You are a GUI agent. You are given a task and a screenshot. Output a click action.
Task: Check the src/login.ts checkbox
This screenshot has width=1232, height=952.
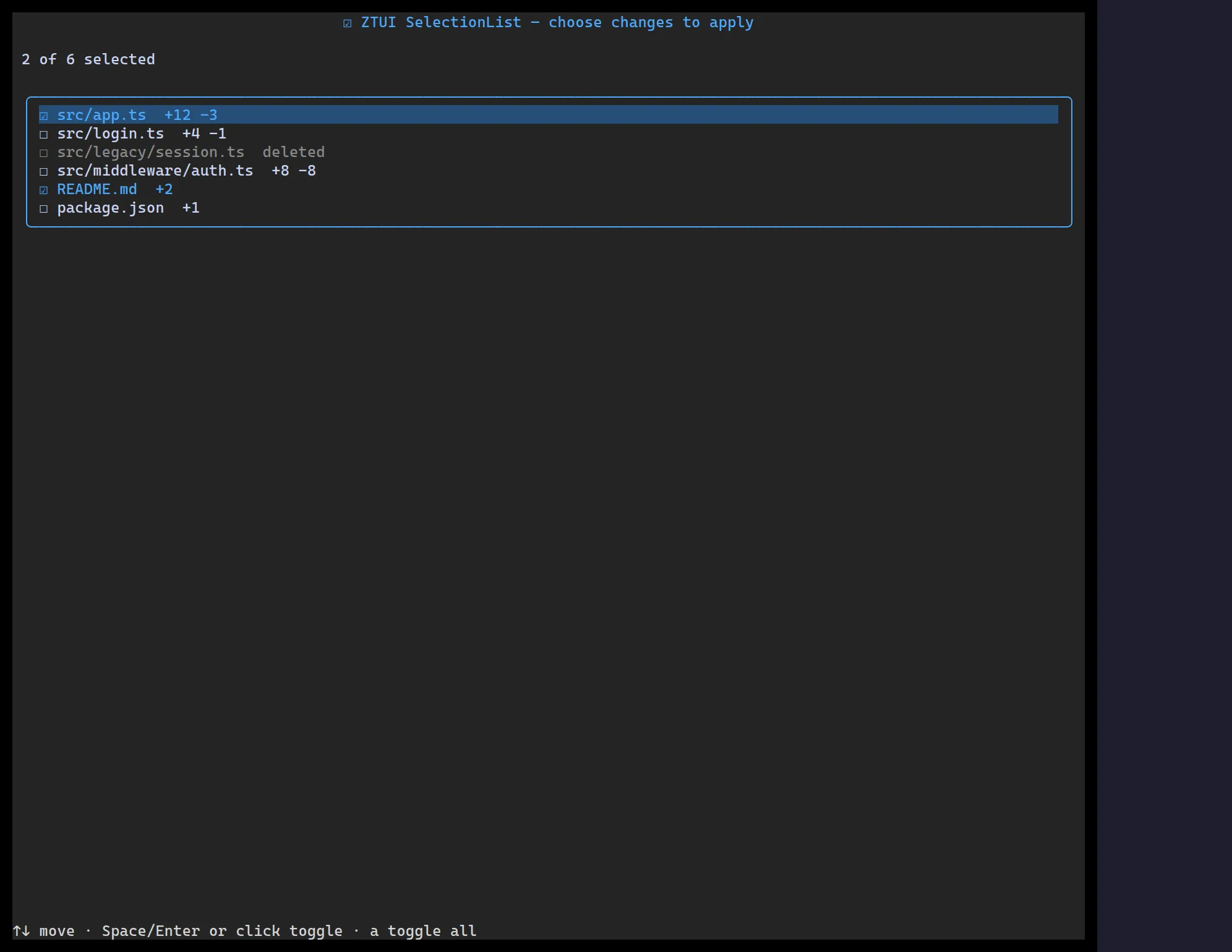43,134
